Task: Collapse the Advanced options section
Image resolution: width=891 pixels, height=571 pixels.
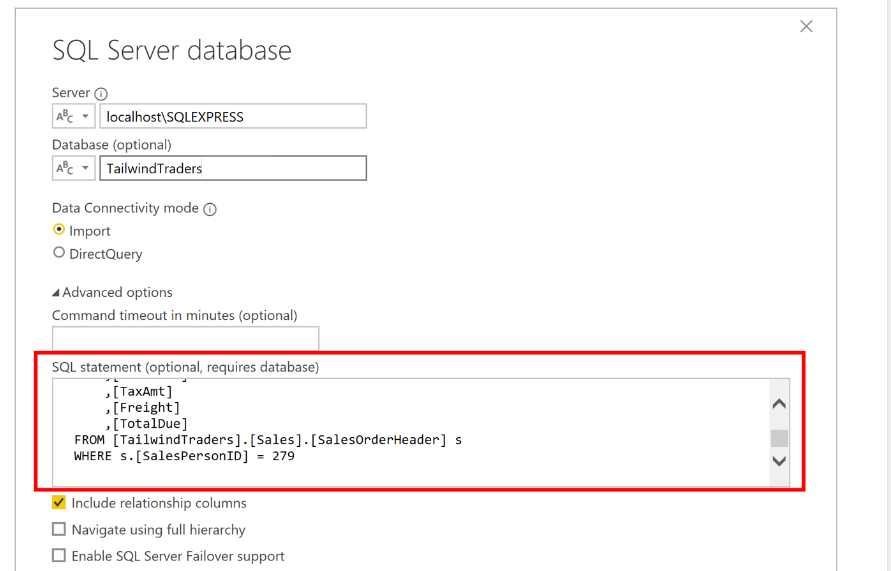Action: (112, 292)
